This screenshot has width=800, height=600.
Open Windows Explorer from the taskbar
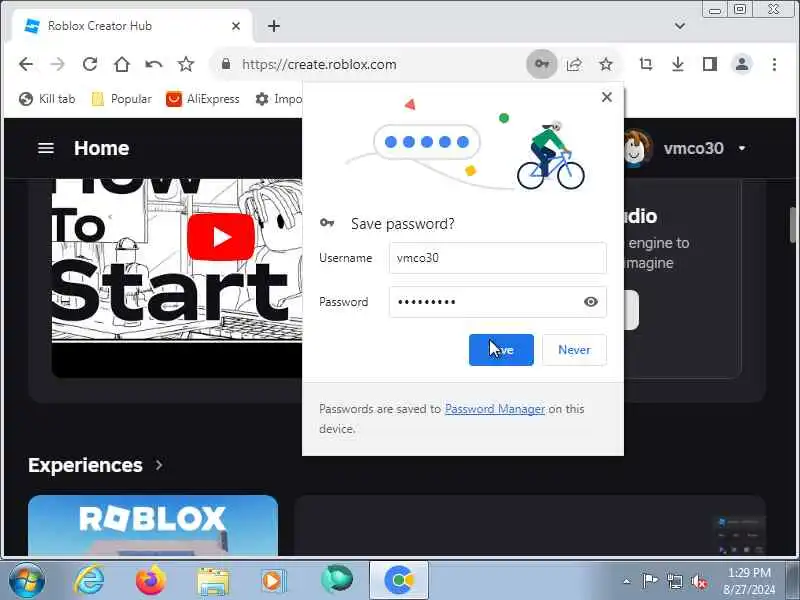pyautogui.click(x=213, y=581)
